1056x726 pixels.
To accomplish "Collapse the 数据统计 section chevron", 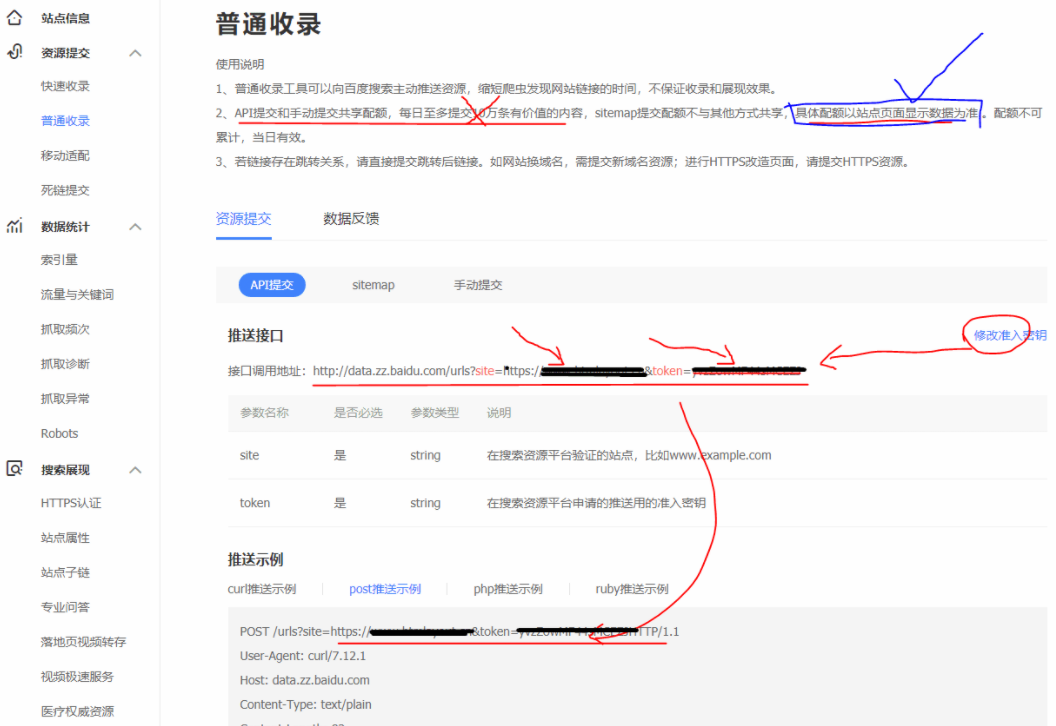I will coord(135,226).
